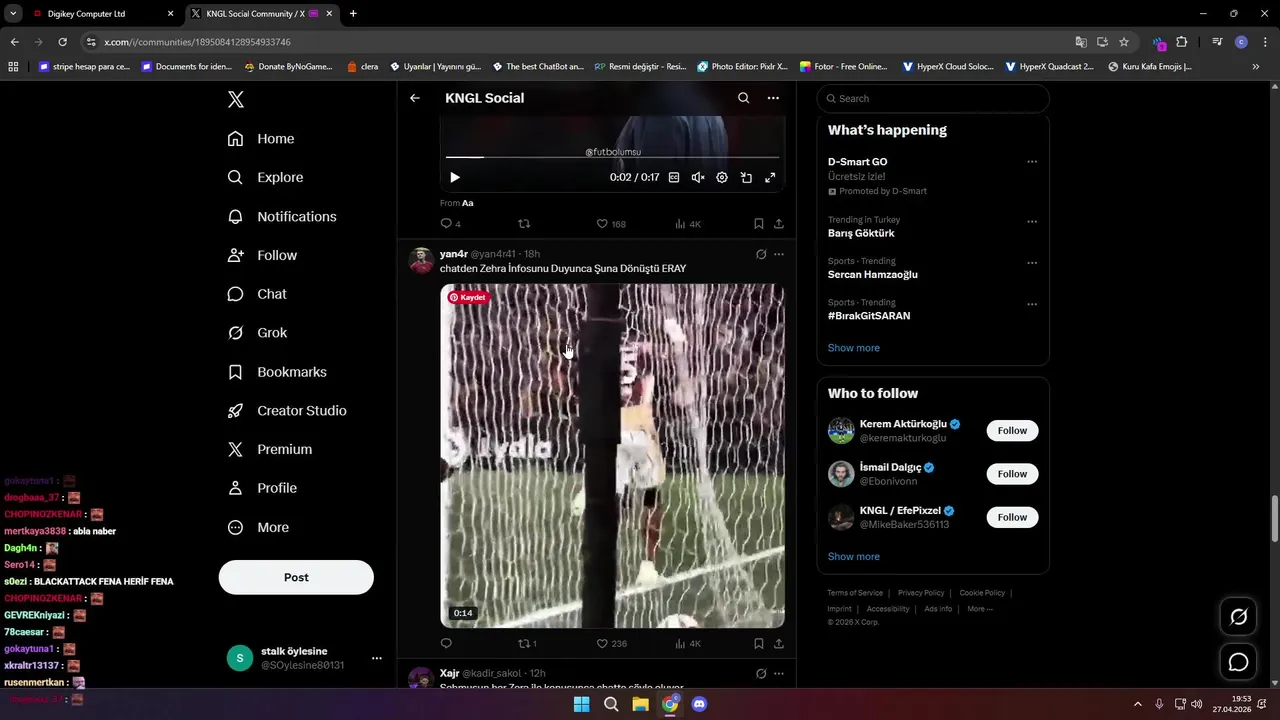Open Home from the sidebar
The width and height of the screenshot is (1280, 720).
pos(261,139)
